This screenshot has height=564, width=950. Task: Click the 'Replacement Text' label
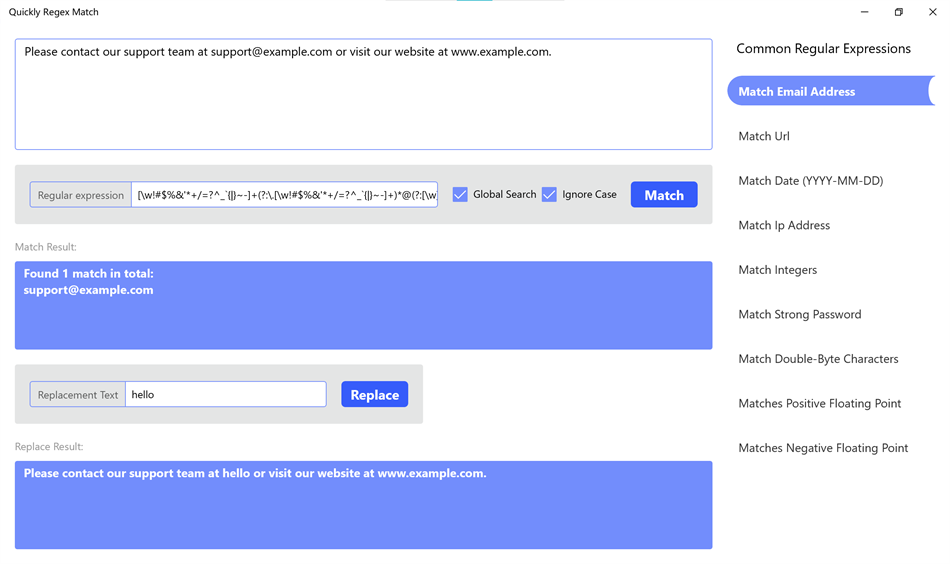point(78,395)
